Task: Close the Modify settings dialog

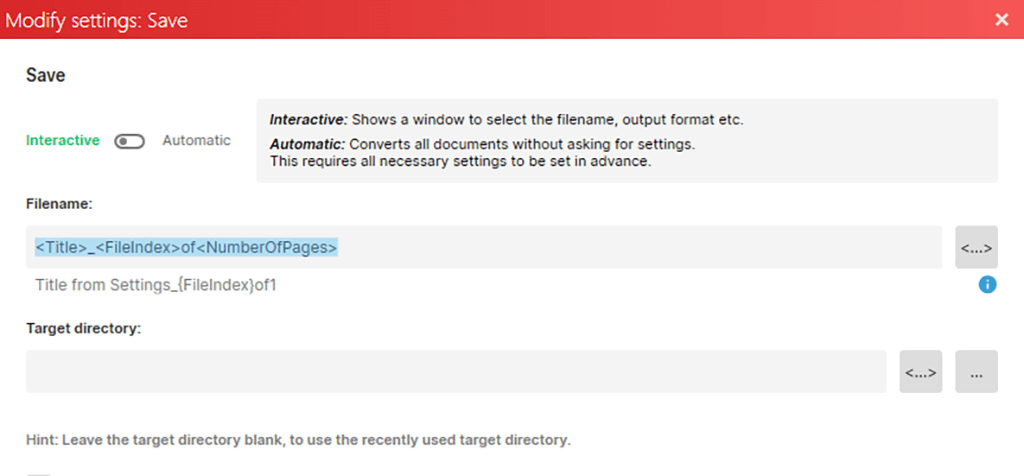Action: [1002, 19]
